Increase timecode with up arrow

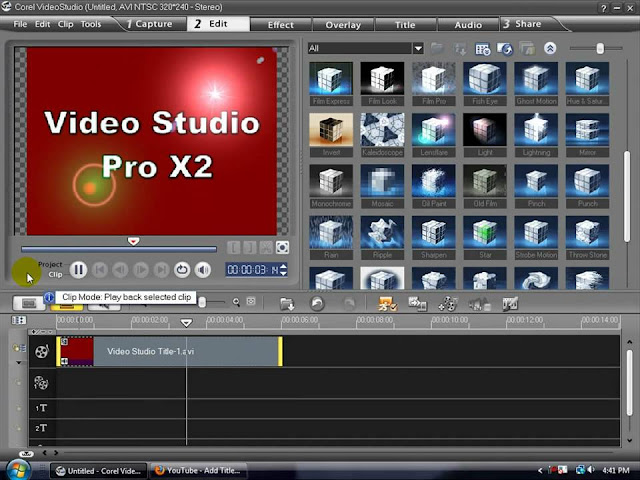[283, 267]
